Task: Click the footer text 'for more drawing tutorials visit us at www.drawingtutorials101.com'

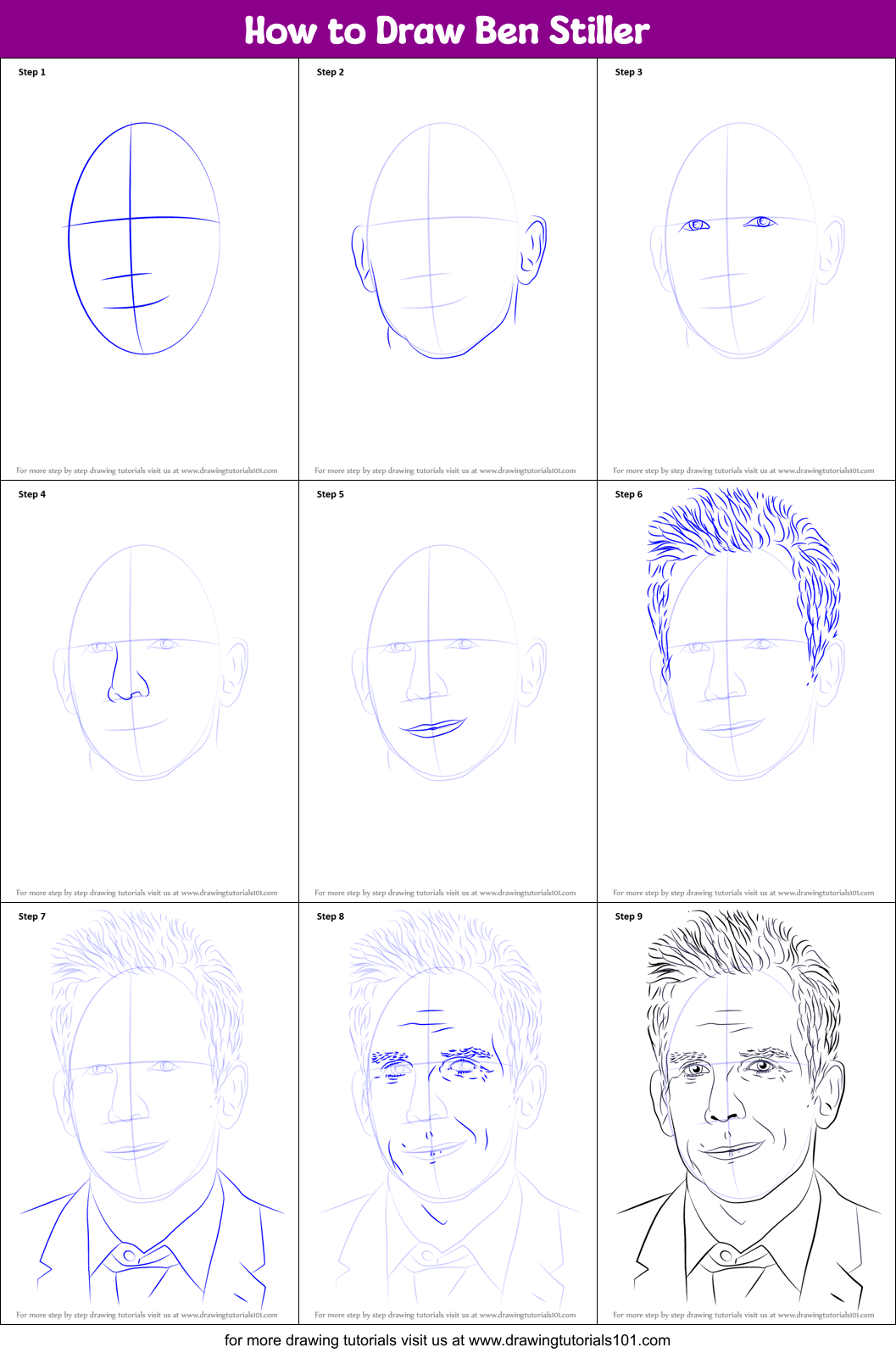Action: pos(448,1340)
